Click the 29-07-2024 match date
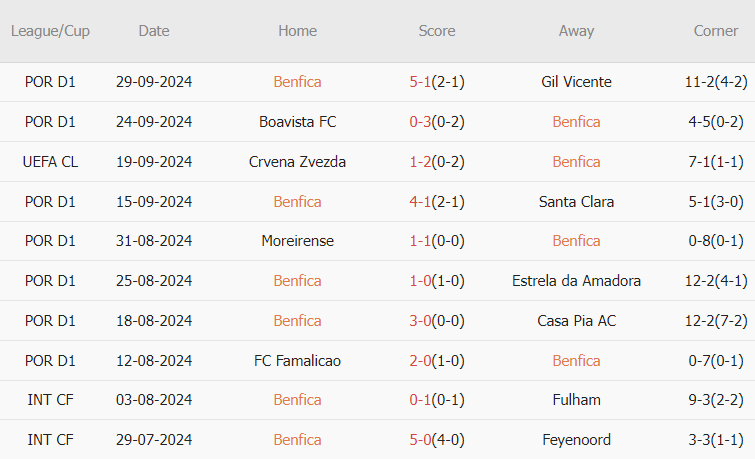 pos(154,440)
